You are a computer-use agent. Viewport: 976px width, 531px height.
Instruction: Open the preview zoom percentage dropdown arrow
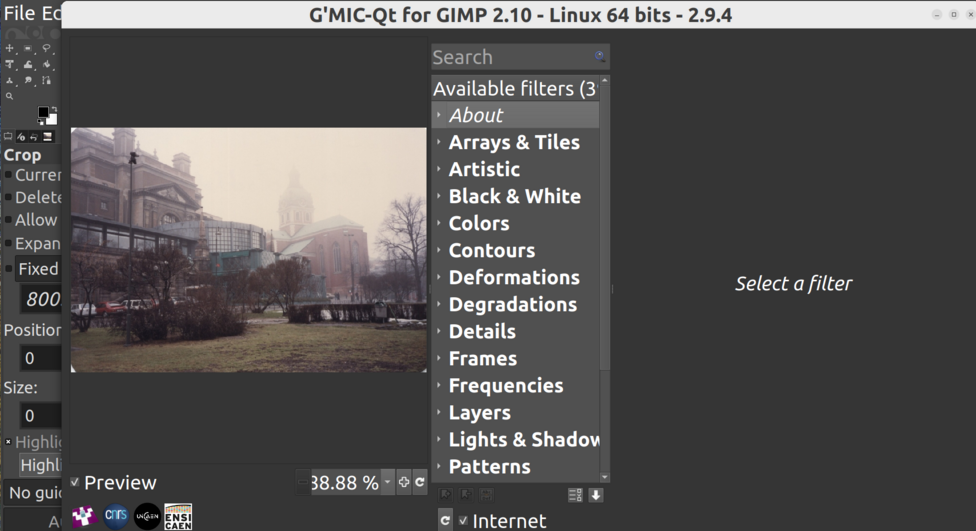pyautogui.click(x=388, y=482)
